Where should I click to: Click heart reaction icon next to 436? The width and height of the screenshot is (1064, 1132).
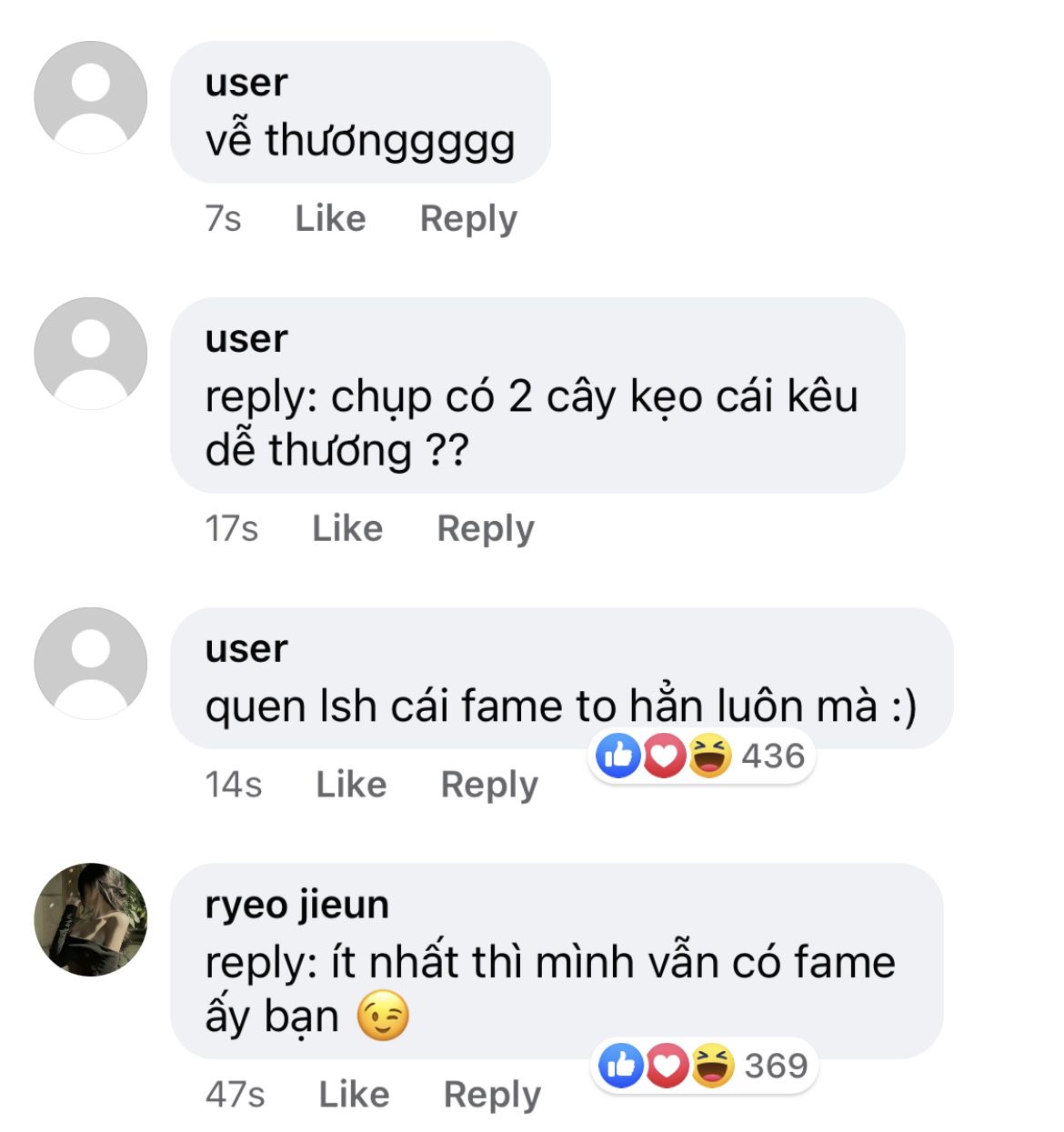click(x=664, y=756)
